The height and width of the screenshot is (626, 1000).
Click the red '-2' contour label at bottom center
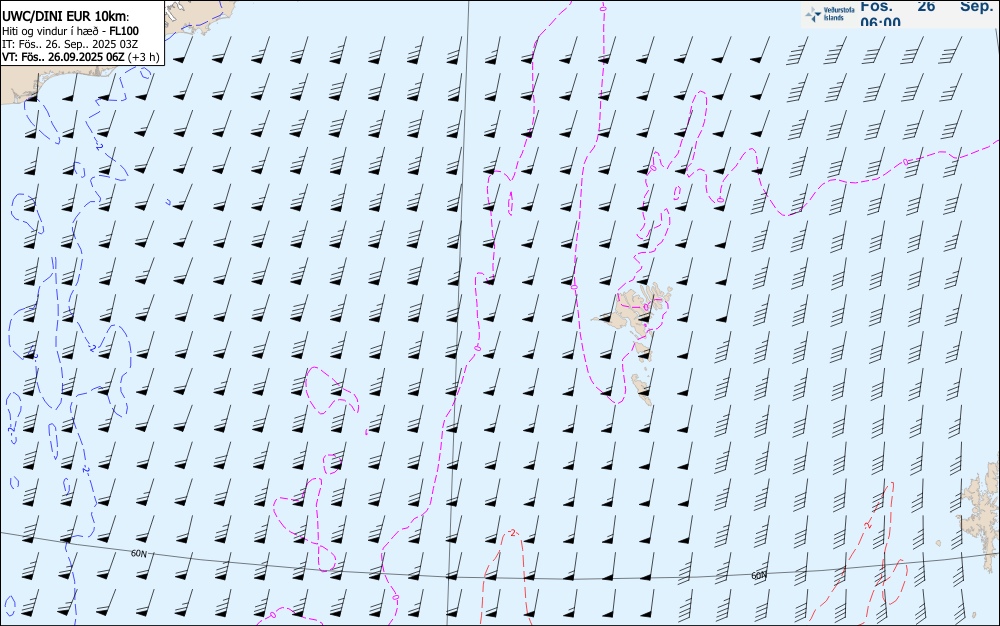point(511,533)
